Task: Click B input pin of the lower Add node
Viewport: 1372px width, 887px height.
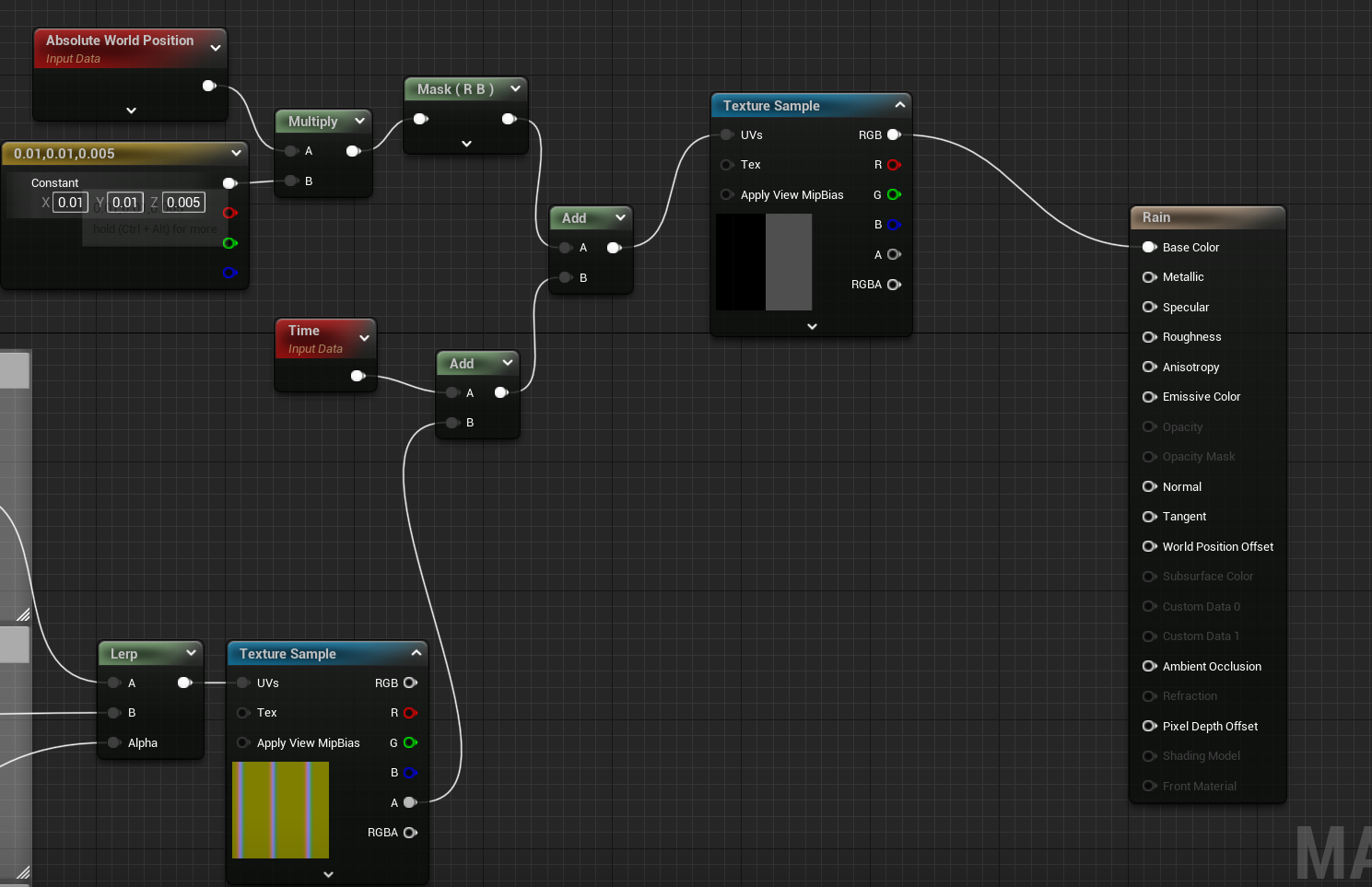Action: pos(452,423)
